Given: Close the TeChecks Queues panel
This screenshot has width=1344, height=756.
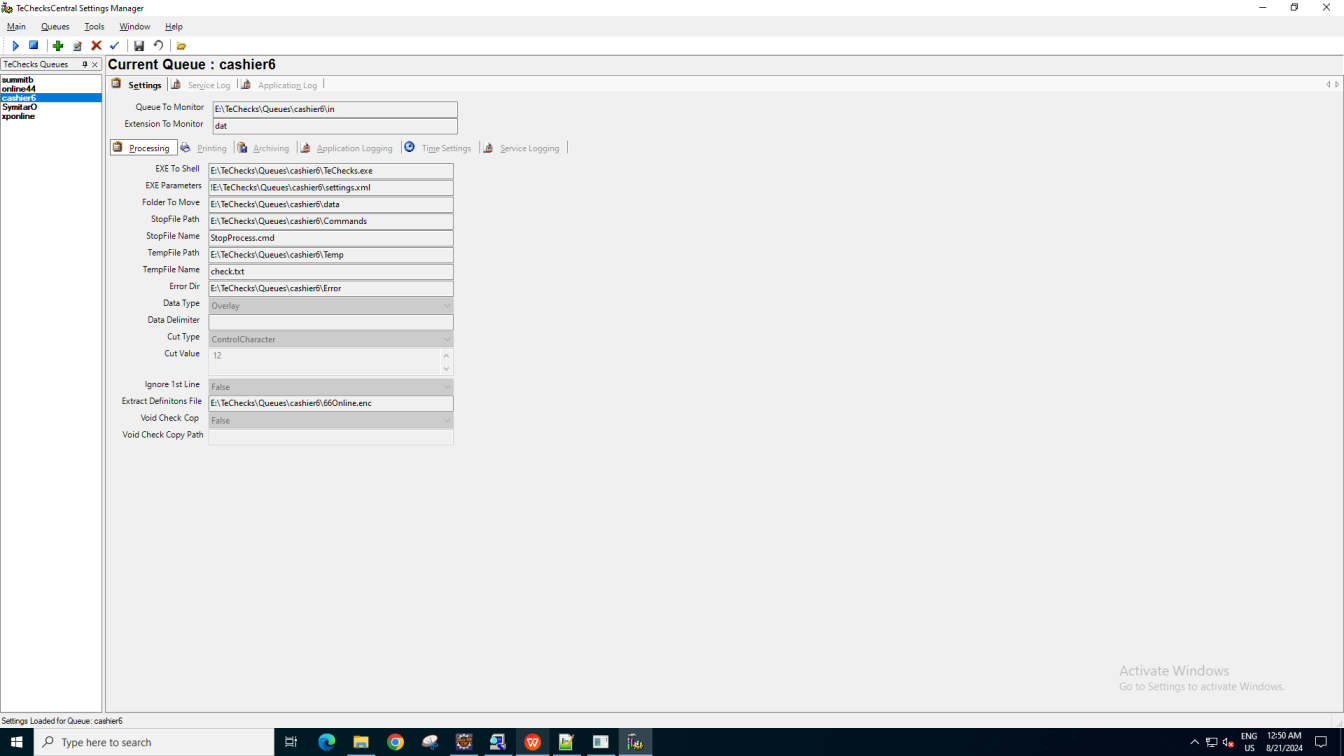Looking at the screenshot, I should [x=95, y=64].
